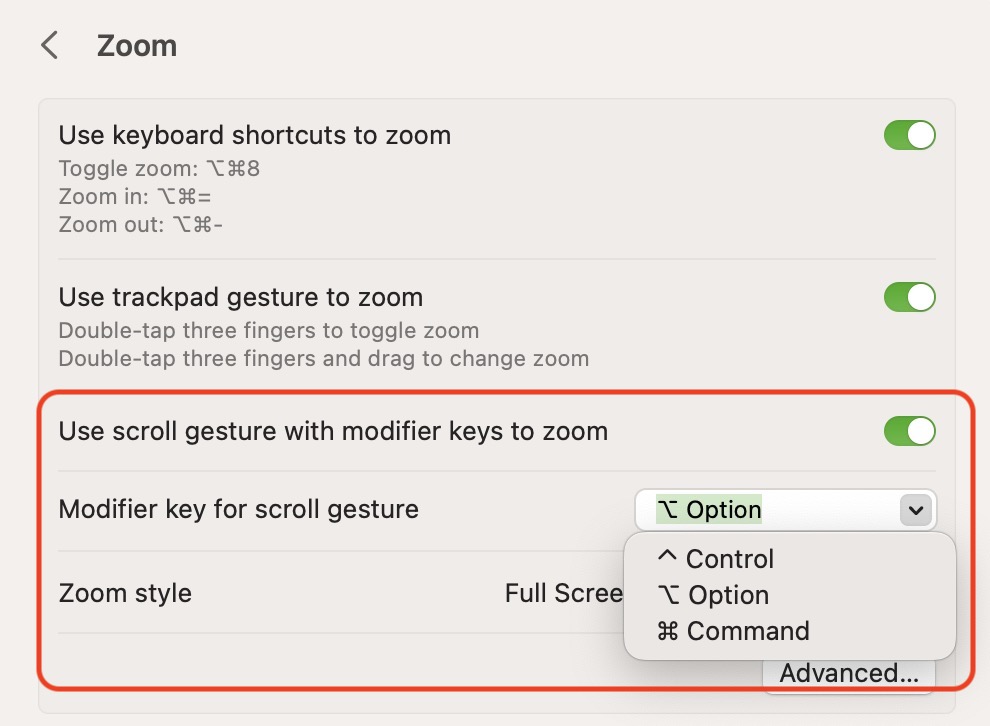
Task: Go back using the left chevron
Action: click(x=49, y=46)
